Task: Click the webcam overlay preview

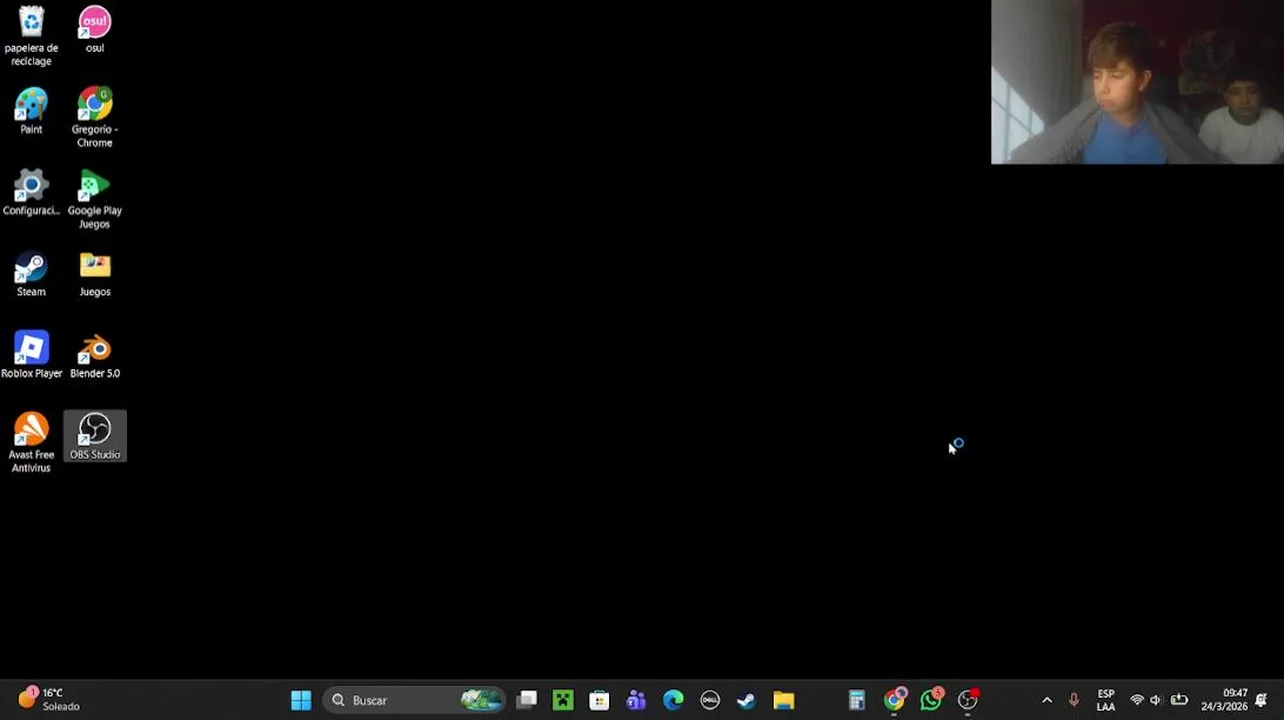Action: [1137, 82]
